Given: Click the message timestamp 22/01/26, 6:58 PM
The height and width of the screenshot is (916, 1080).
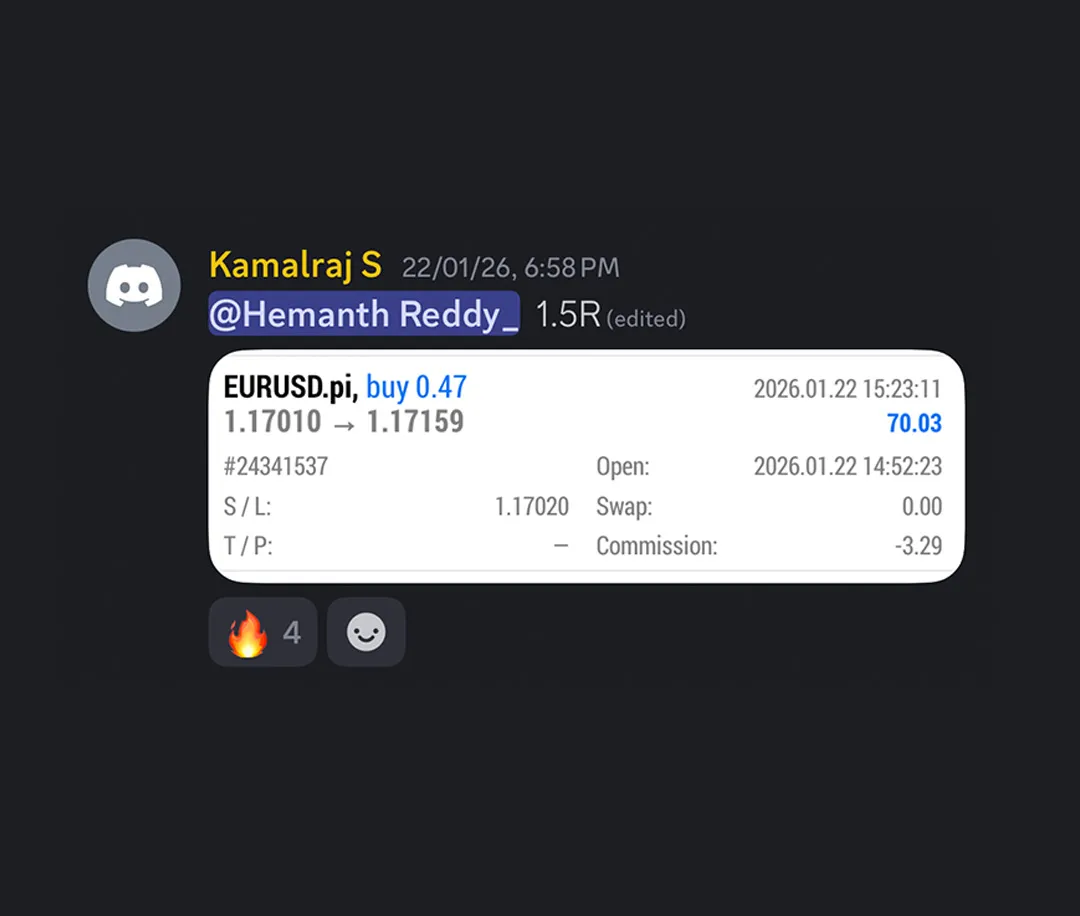Looking at the screenshot, I should 510,268.
